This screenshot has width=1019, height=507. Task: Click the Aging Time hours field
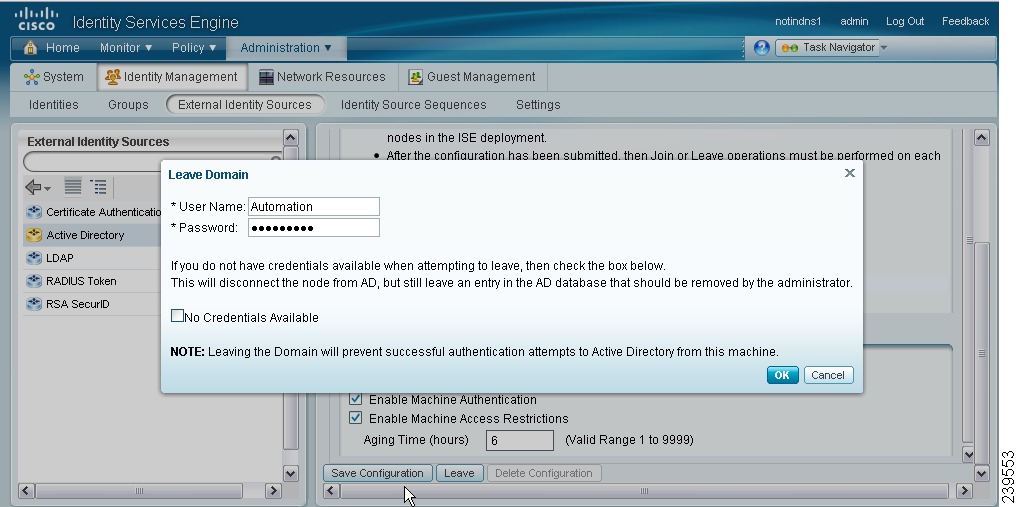click(x=520, y=440)
